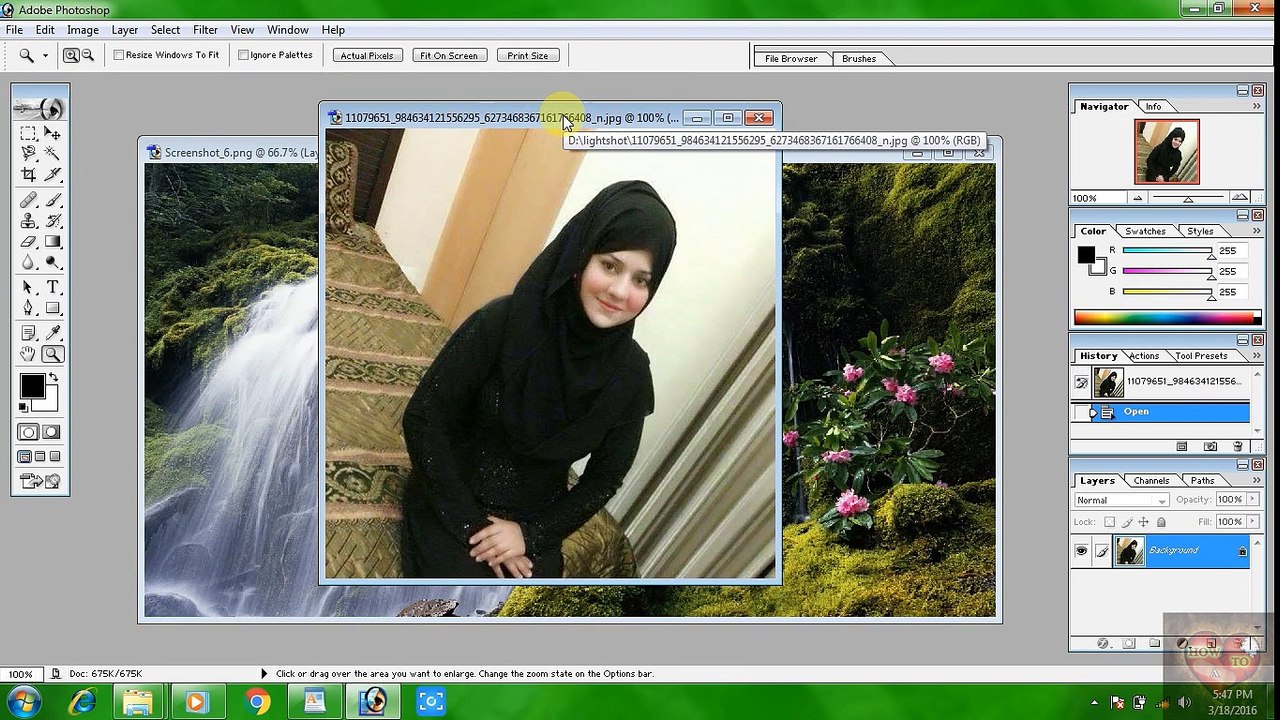Select the Dodge tool
The width and height of the screenshot is (1280, 720).
click(53, 263)
